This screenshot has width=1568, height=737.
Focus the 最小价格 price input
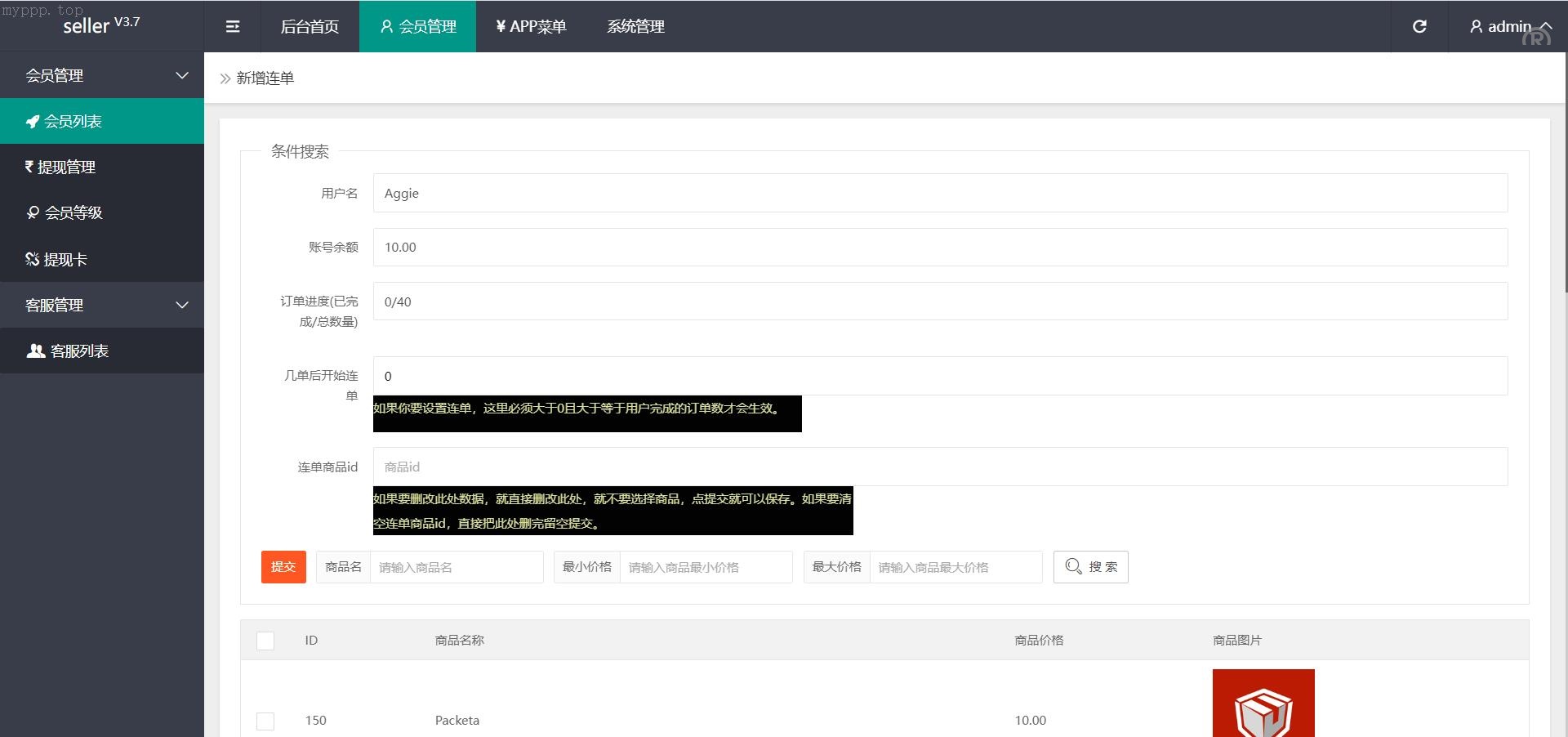[705, 567]
